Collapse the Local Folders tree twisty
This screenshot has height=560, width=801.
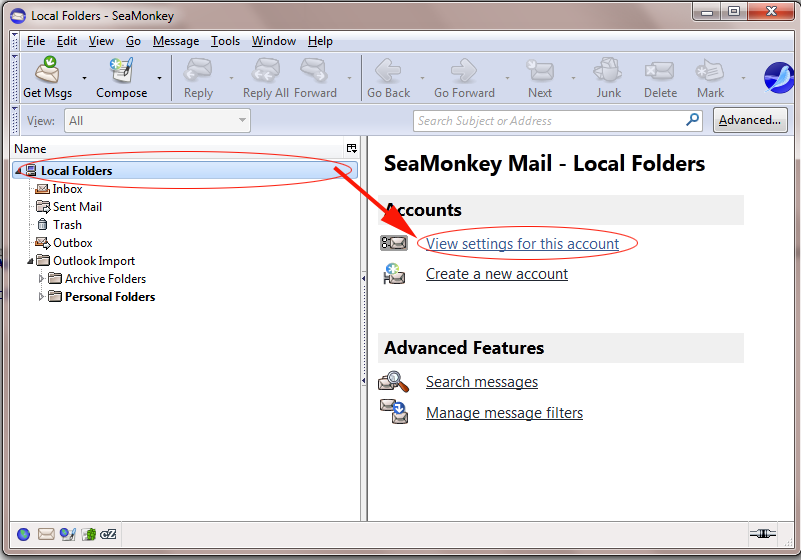coord(18,171)
